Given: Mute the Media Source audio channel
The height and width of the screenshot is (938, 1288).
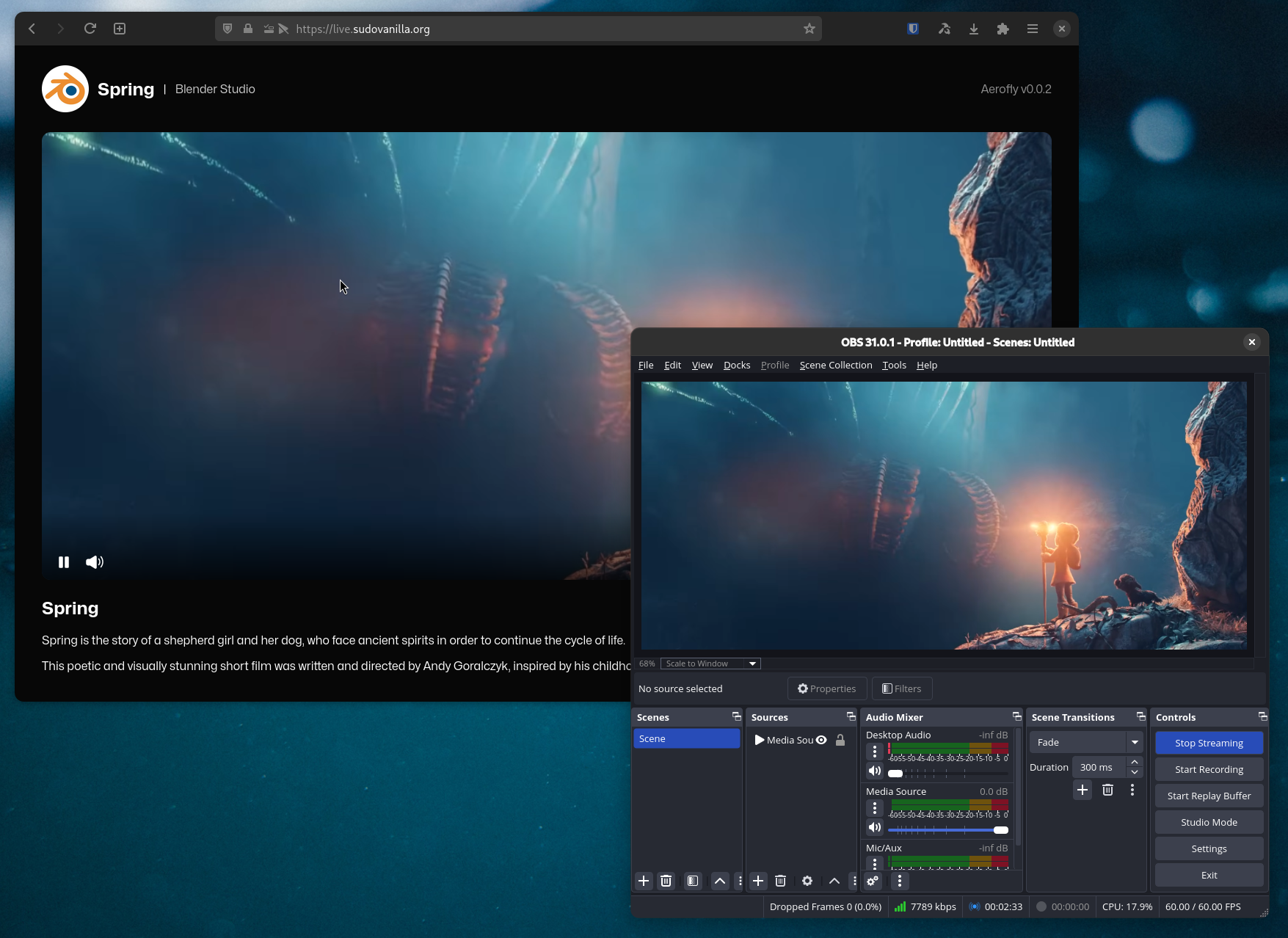Looking at the screenshot, I should pyautogui.click(x=874, y=827).
